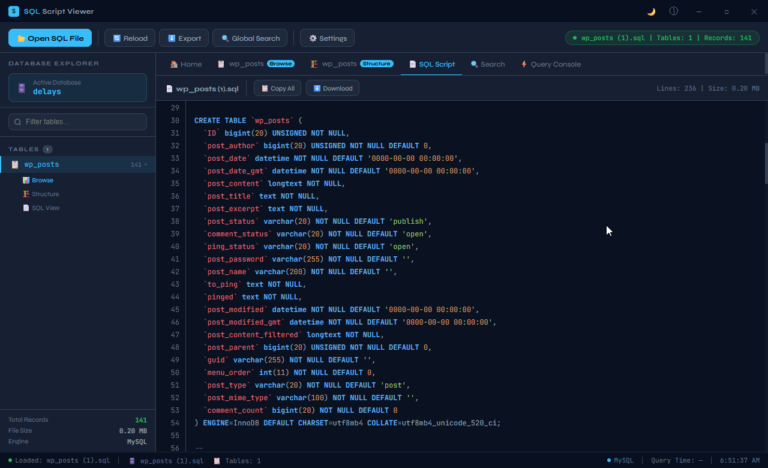Focus the Filter tables input
The image size is (768, 468).
77,122
